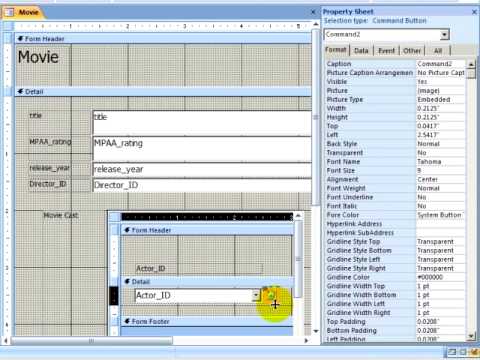Click the Actor_ID combo box in subform

click(x=197, y=295)
